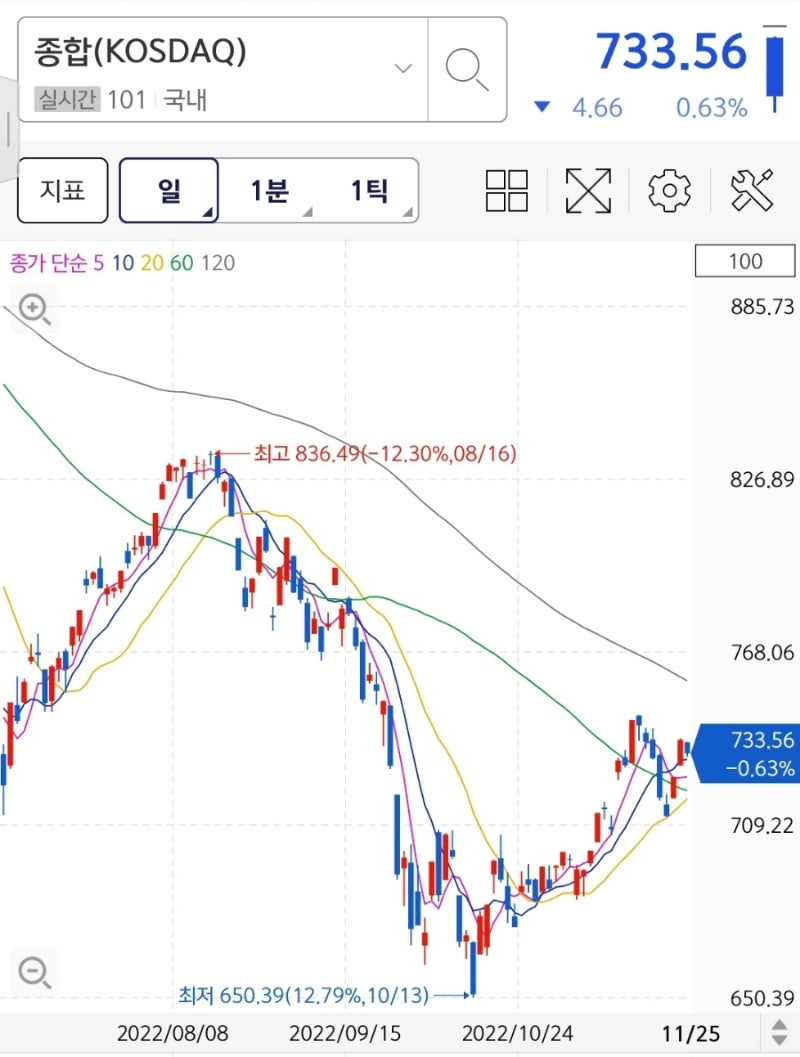Click the moving average label 10

coord(123,263)
